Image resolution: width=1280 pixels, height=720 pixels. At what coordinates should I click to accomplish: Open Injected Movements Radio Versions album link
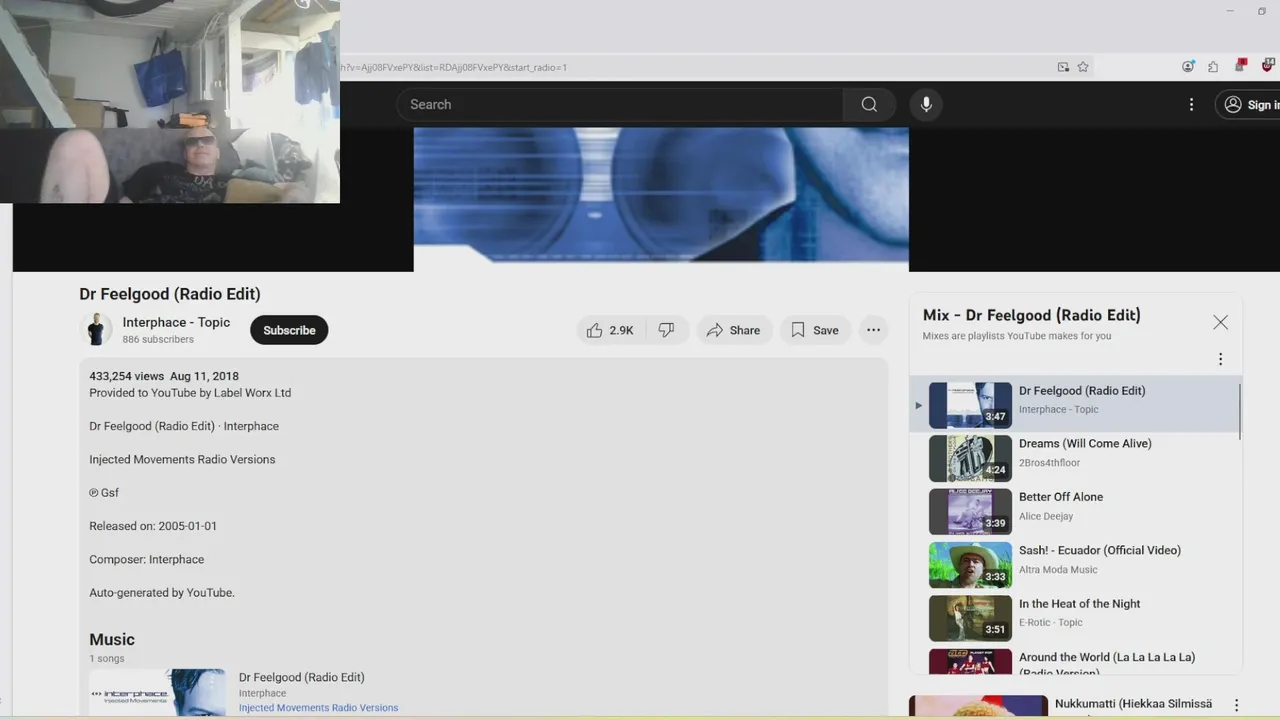[x=318, y=708]
